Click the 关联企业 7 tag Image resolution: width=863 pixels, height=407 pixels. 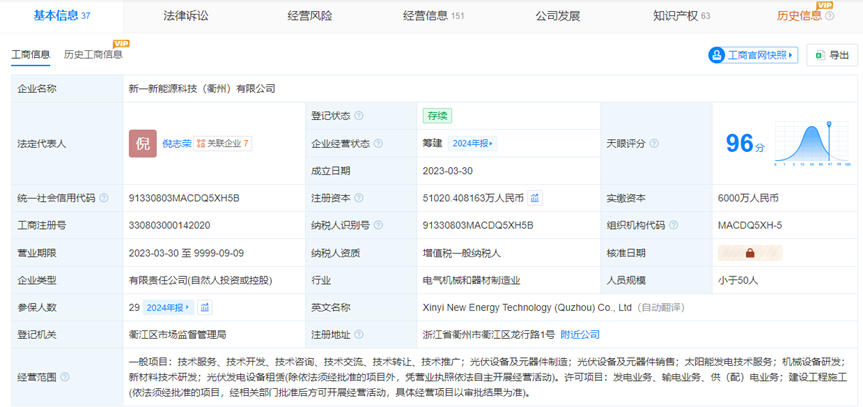[x=222, y=143]
